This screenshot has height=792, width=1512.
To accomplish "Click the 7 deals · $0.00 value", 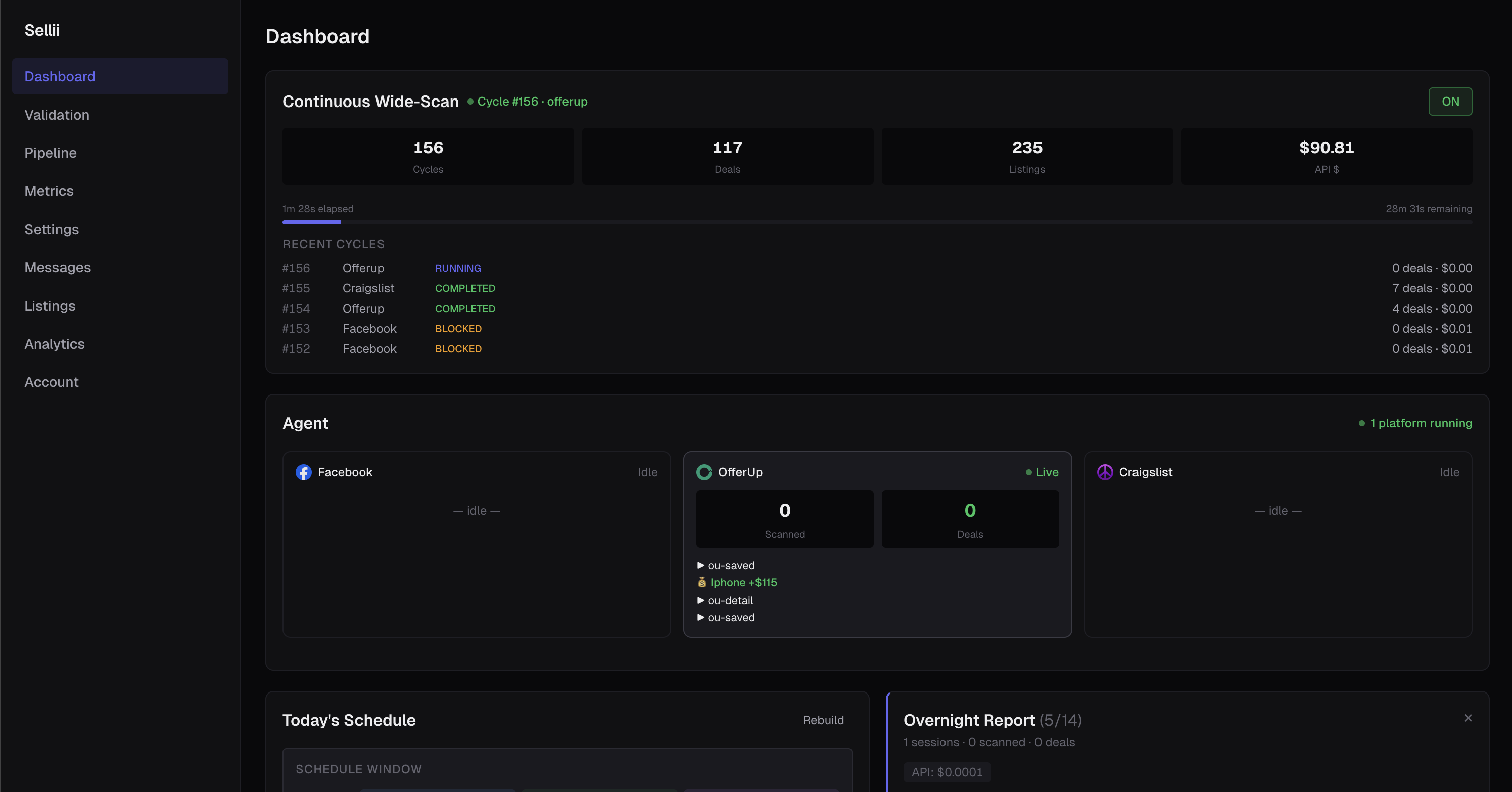I will 1432,288.
